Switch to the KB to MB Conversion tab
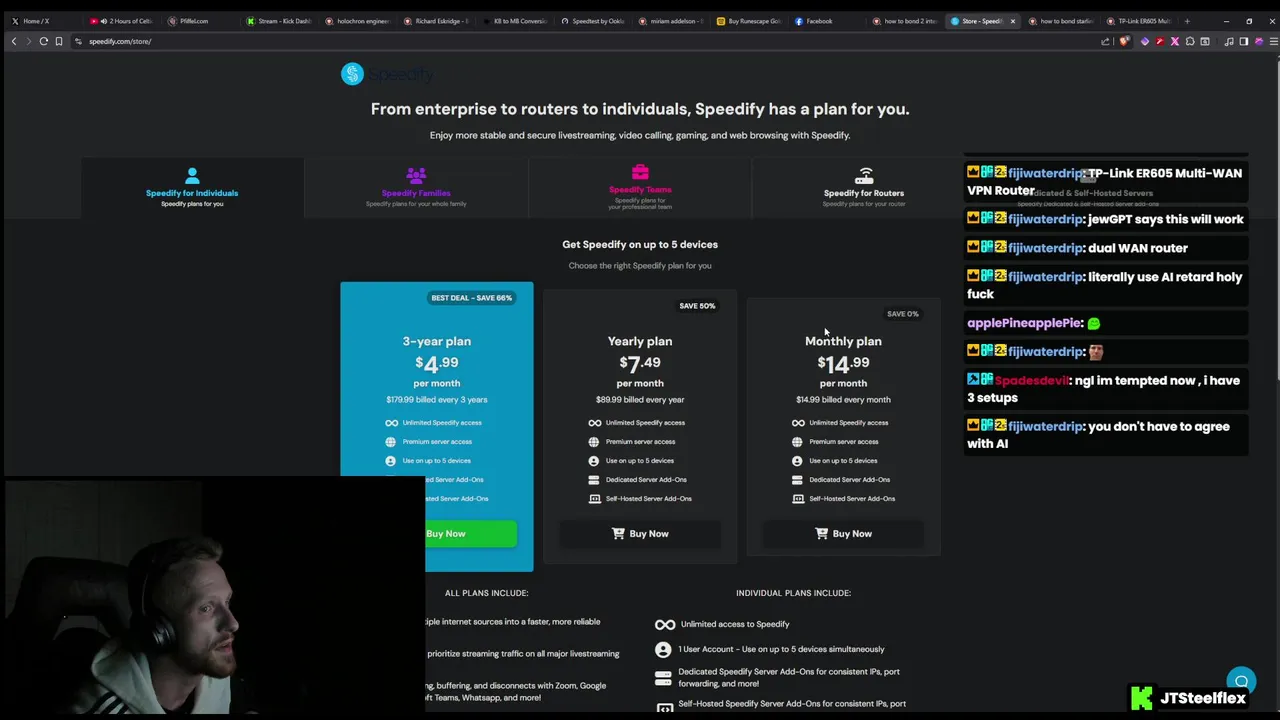Screen dimensions: 1280x720 click(x=517, y=21)
